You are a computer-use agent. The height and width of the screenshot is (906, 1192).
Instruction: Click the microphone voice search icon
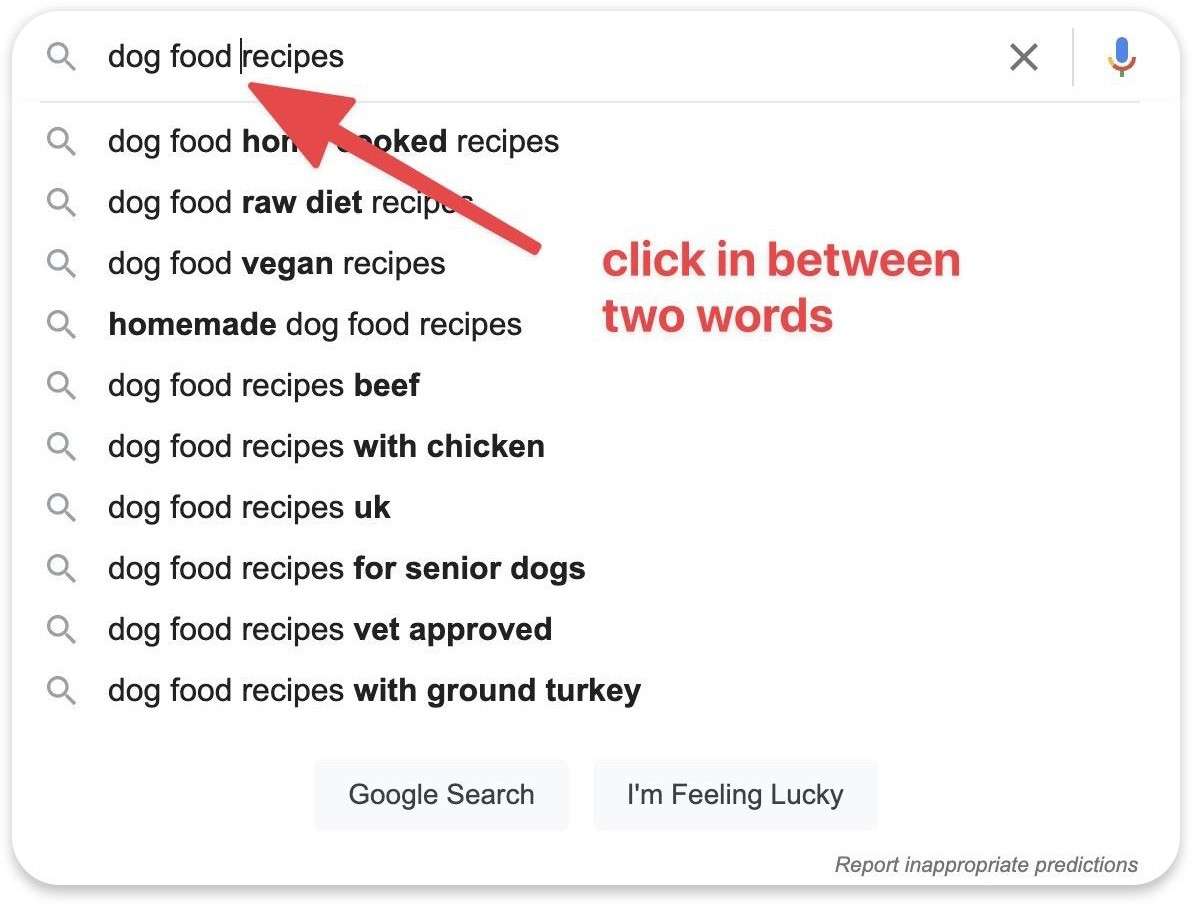pos(1122,57)
